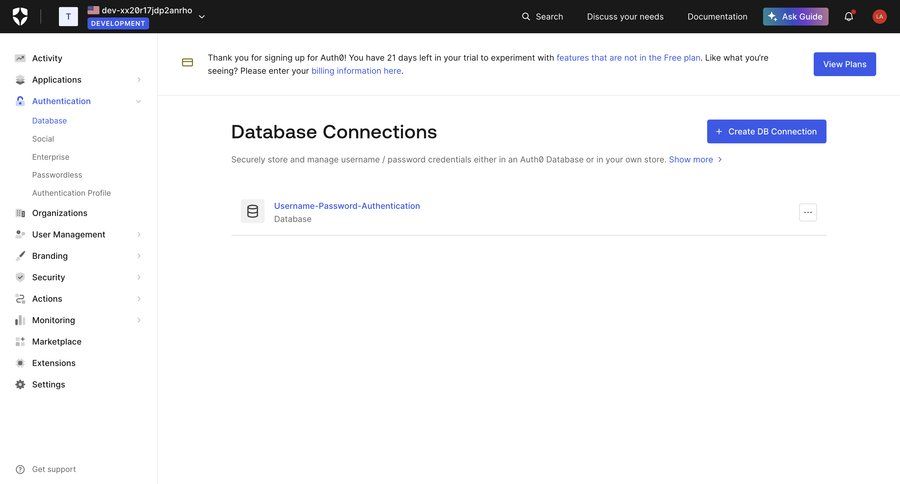The height and width of the screenshot is (484, 900).
Task: Expand the Applications submenu
Action: pos(138,80)
